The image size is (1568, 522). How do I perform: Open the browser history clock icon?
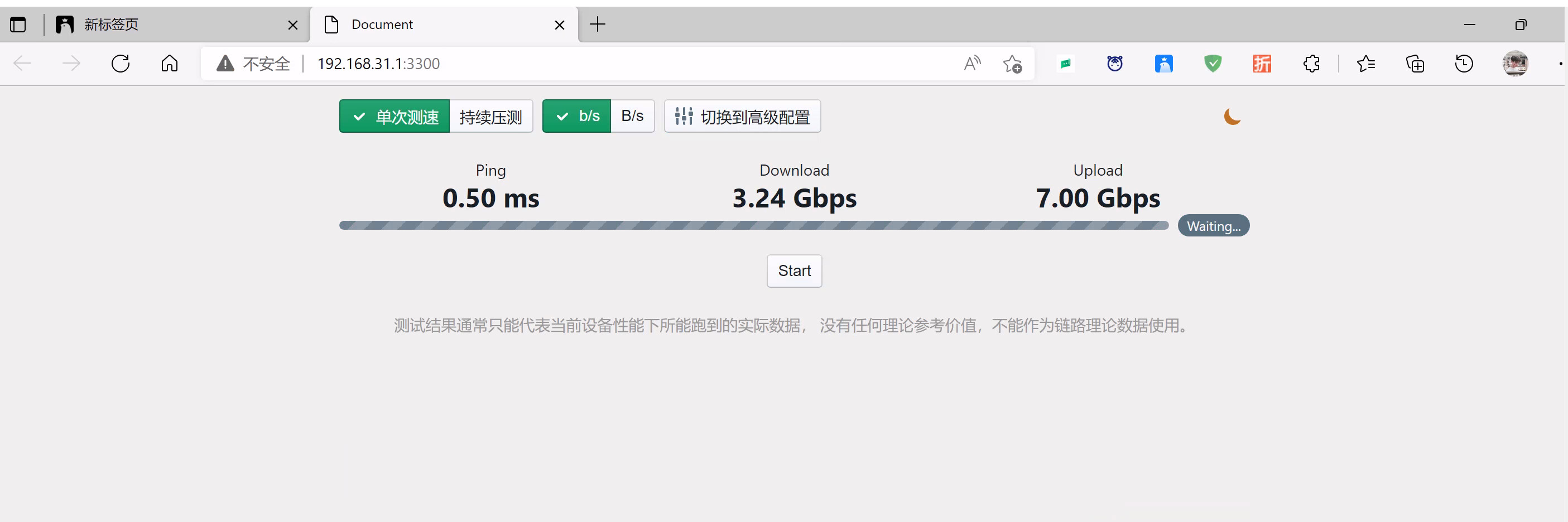click(1463, 63)
